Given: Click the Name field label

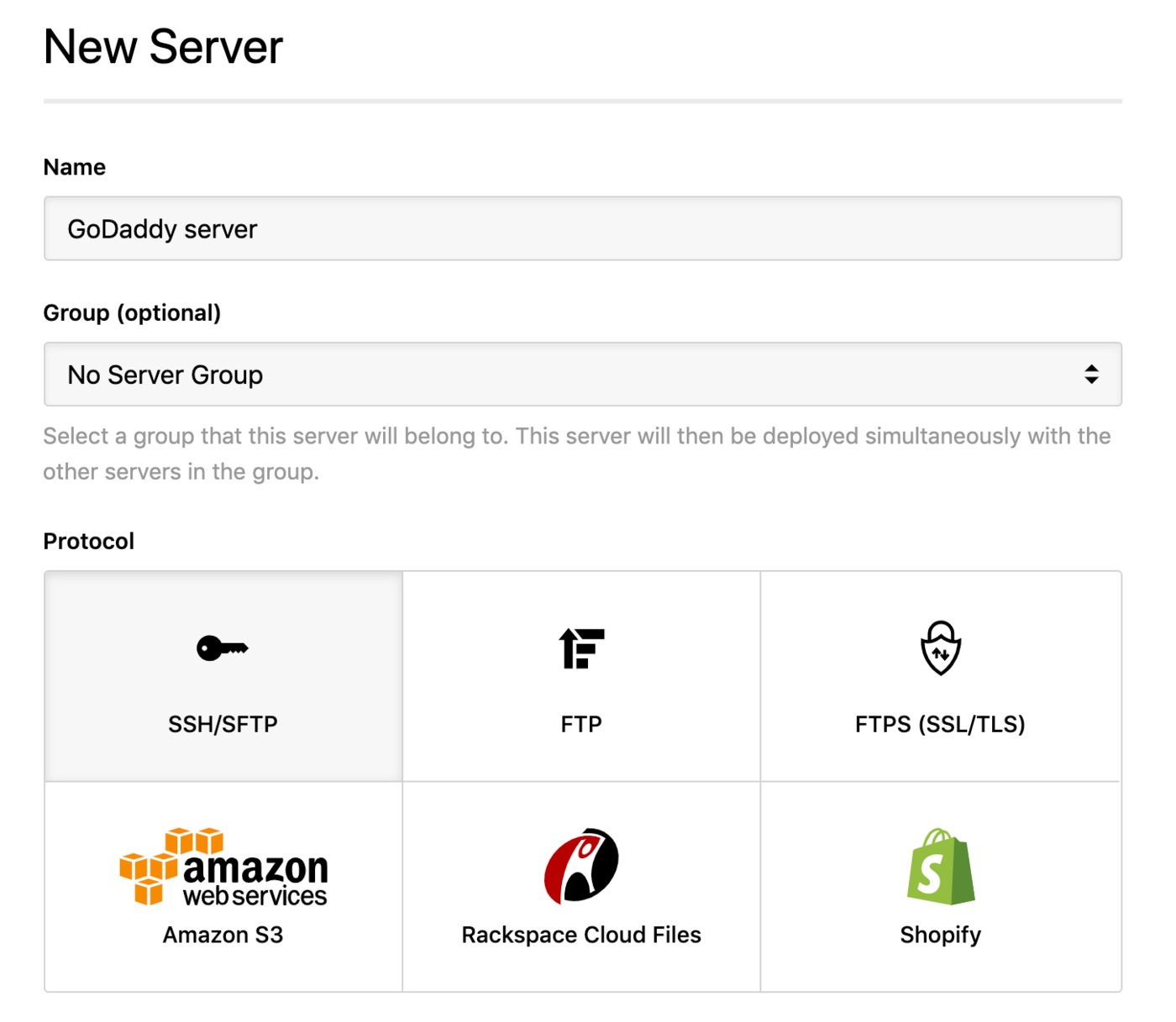Looking at the screenshot, I should tap(75, 167).
